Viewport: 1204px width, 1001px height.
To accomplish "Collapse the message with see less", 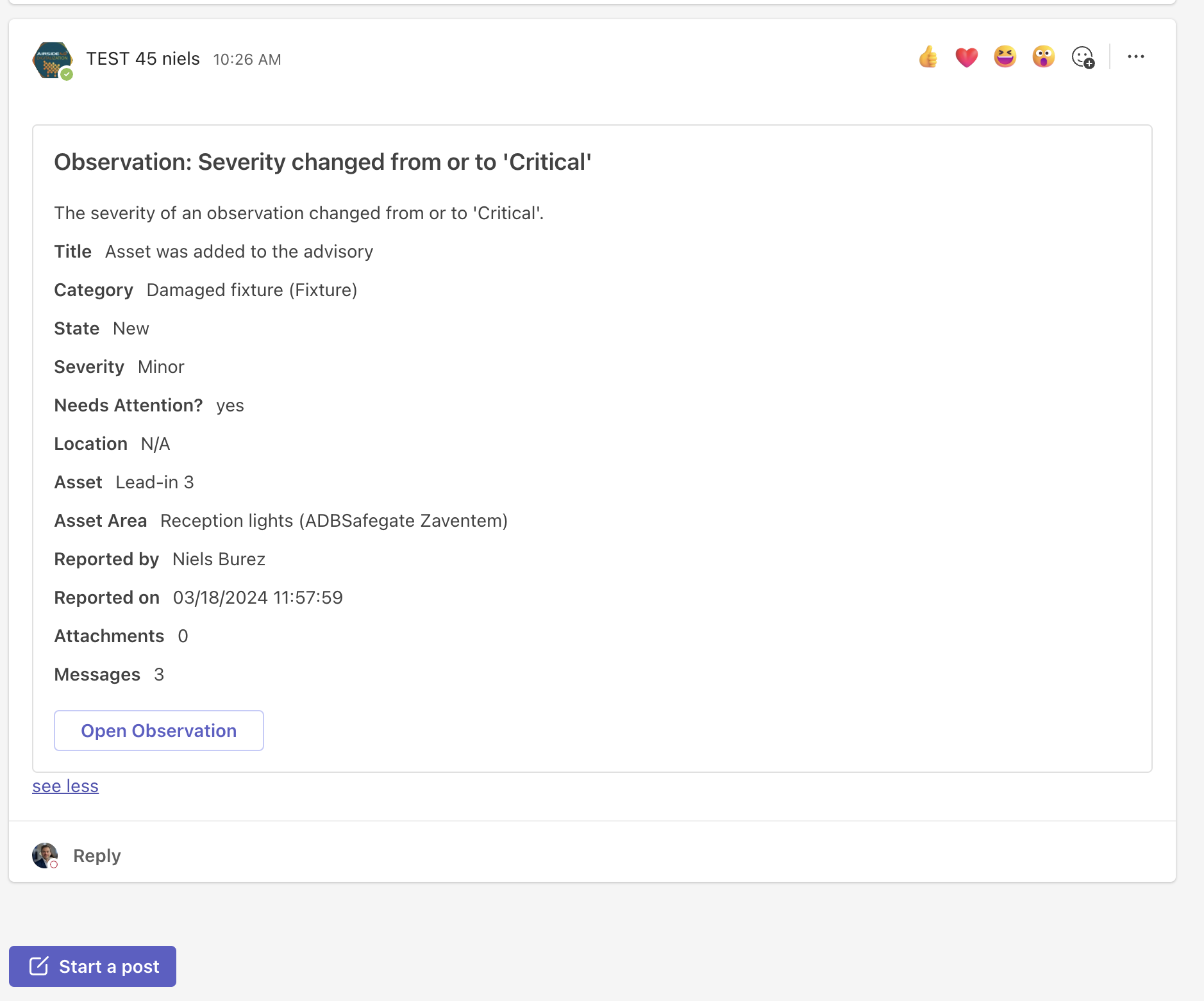I will 65,786.
